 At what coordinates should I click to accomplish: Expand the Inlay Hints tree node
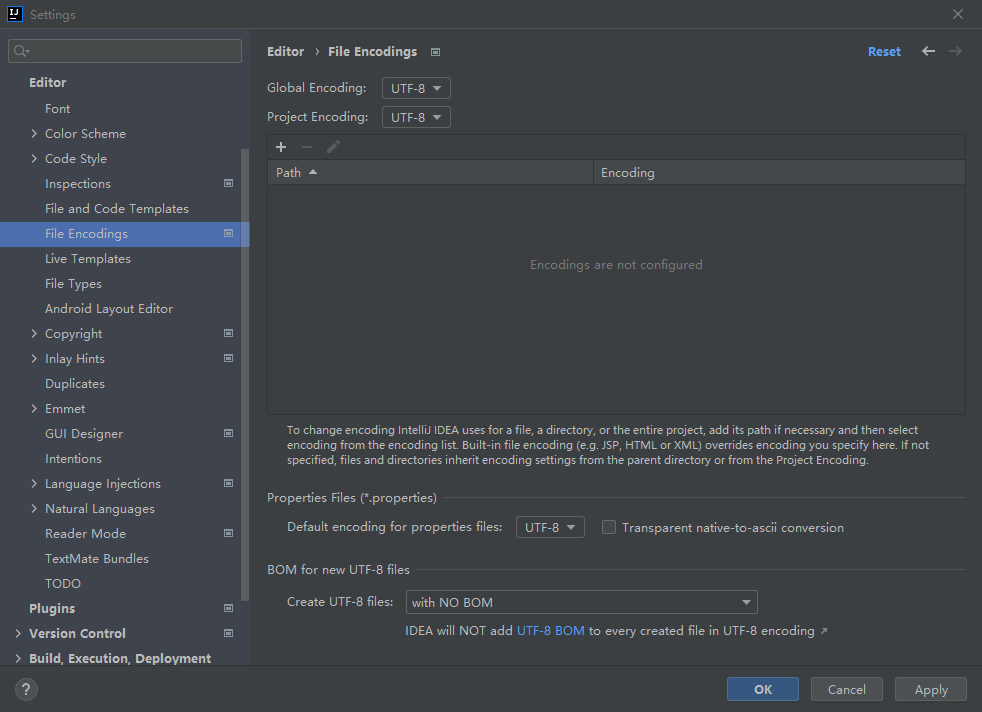tap(34, 359)
